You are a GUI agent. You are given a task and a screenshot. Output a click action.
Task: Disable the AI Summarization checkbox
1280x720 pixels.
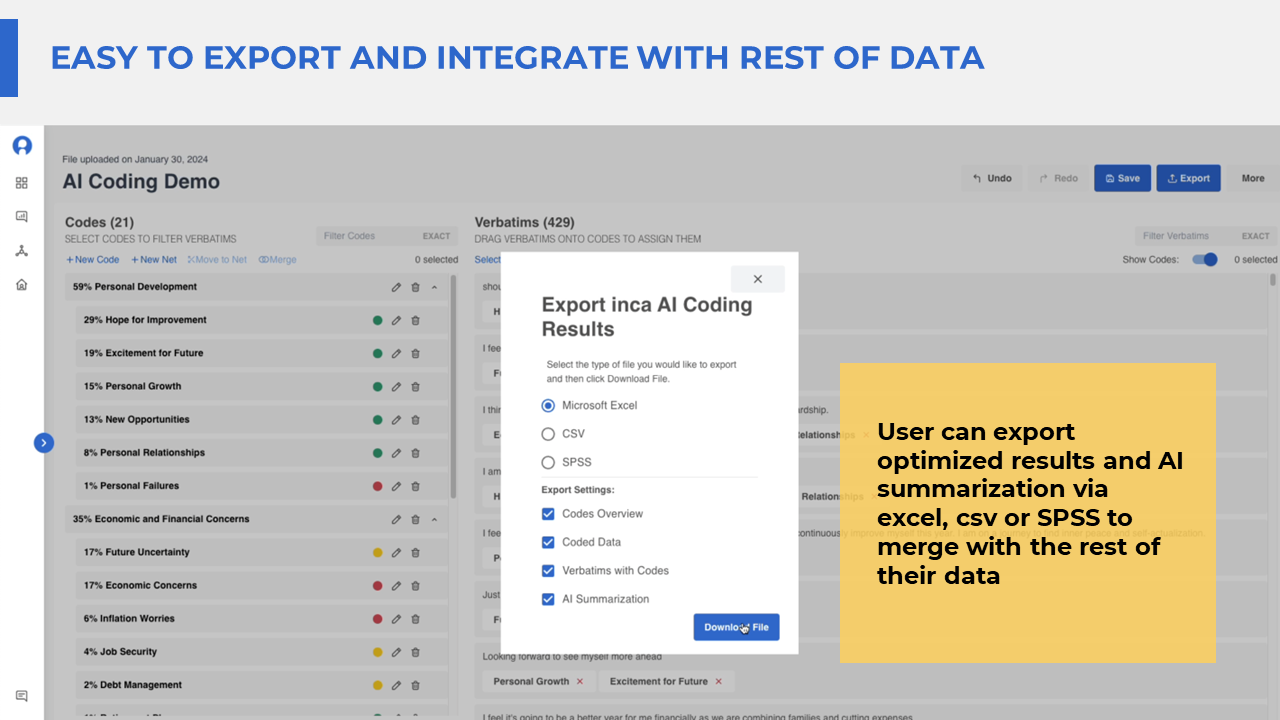pyautogui.click(x=548, y=599)
